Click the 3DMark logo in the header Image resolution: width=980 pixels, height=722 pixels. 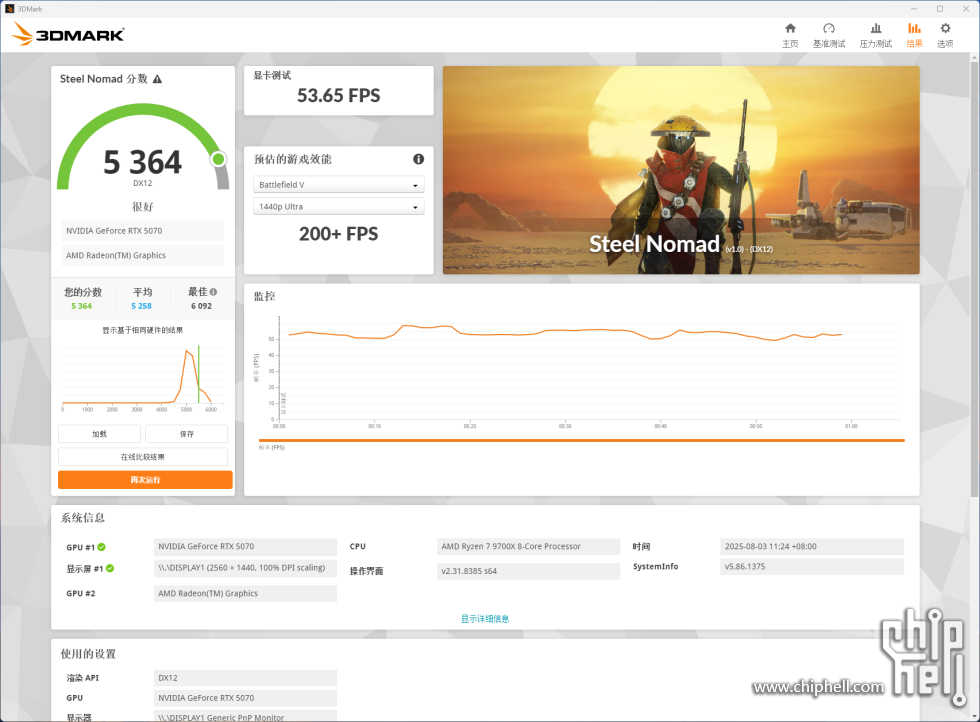click(x=68, y=34)
